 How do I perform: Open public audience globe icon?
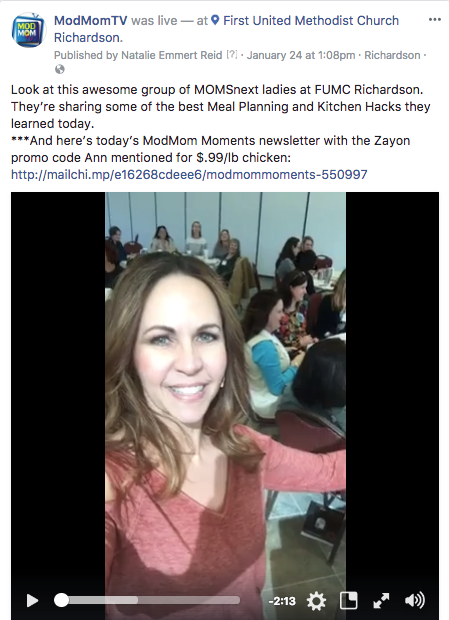(x=60, y=70)
